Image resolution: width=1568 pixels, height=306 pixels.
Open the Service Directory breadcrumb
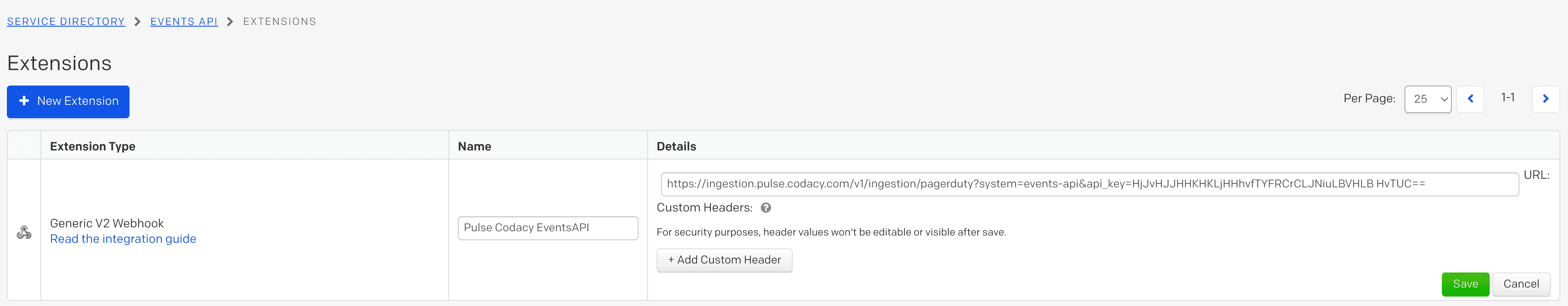point(66,21)
